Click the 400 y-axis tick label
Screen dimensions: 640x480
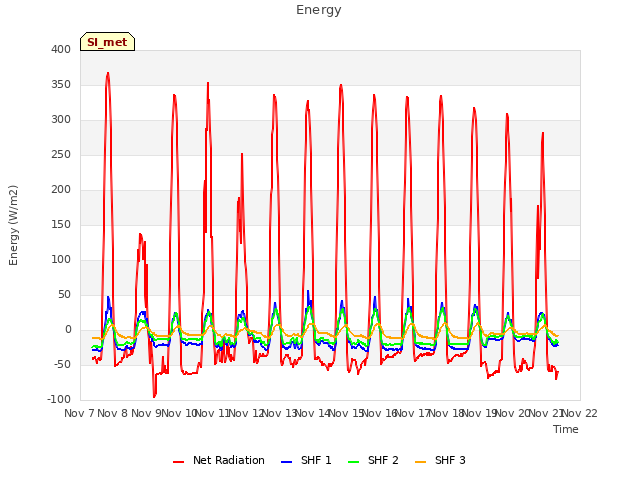click(61, 50)
